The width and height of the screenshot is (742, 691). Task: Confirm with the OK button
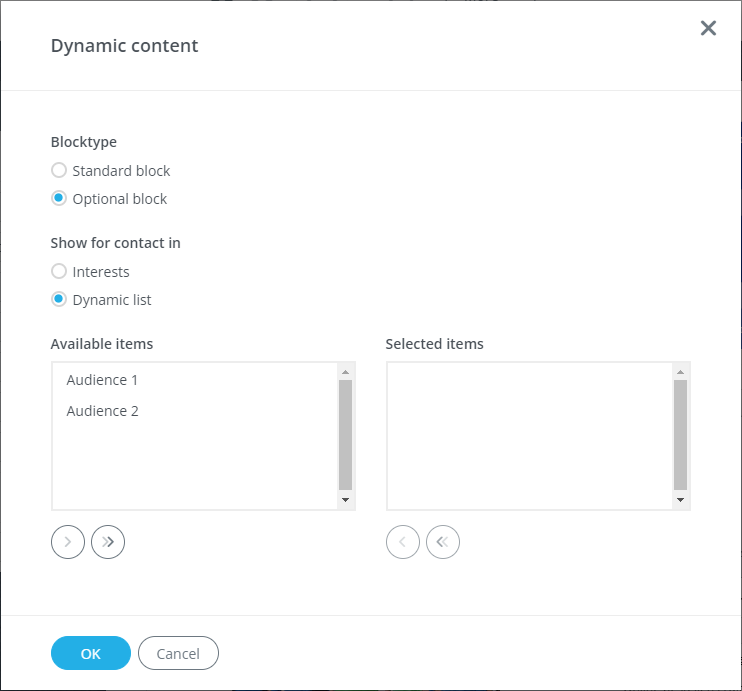click(x=91, y=654)
